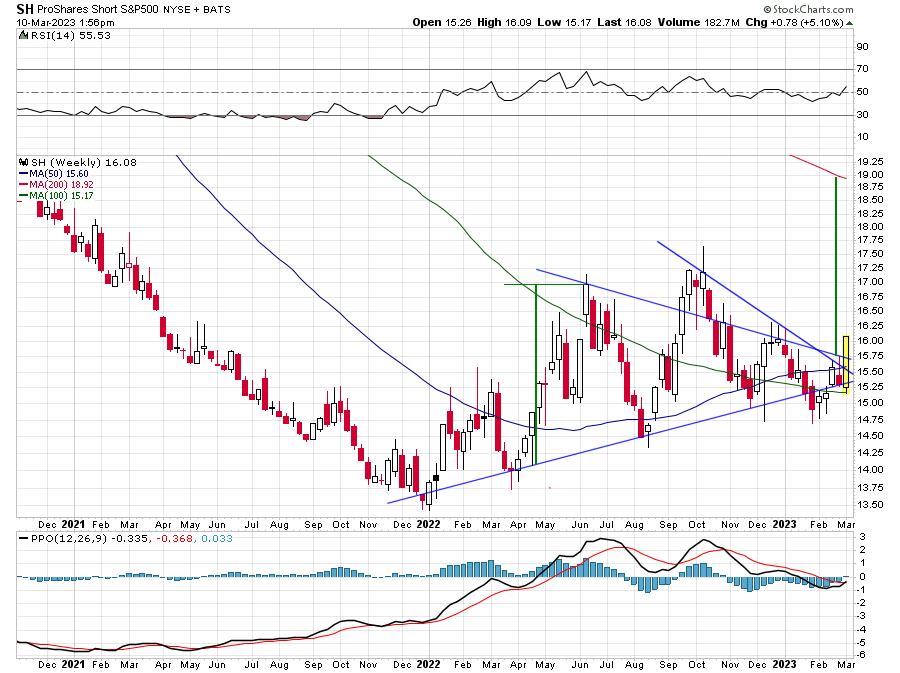Click the candlestick icon before SH (Weekly)
This screenshot has width=900, height=673.
coord(24,162)
